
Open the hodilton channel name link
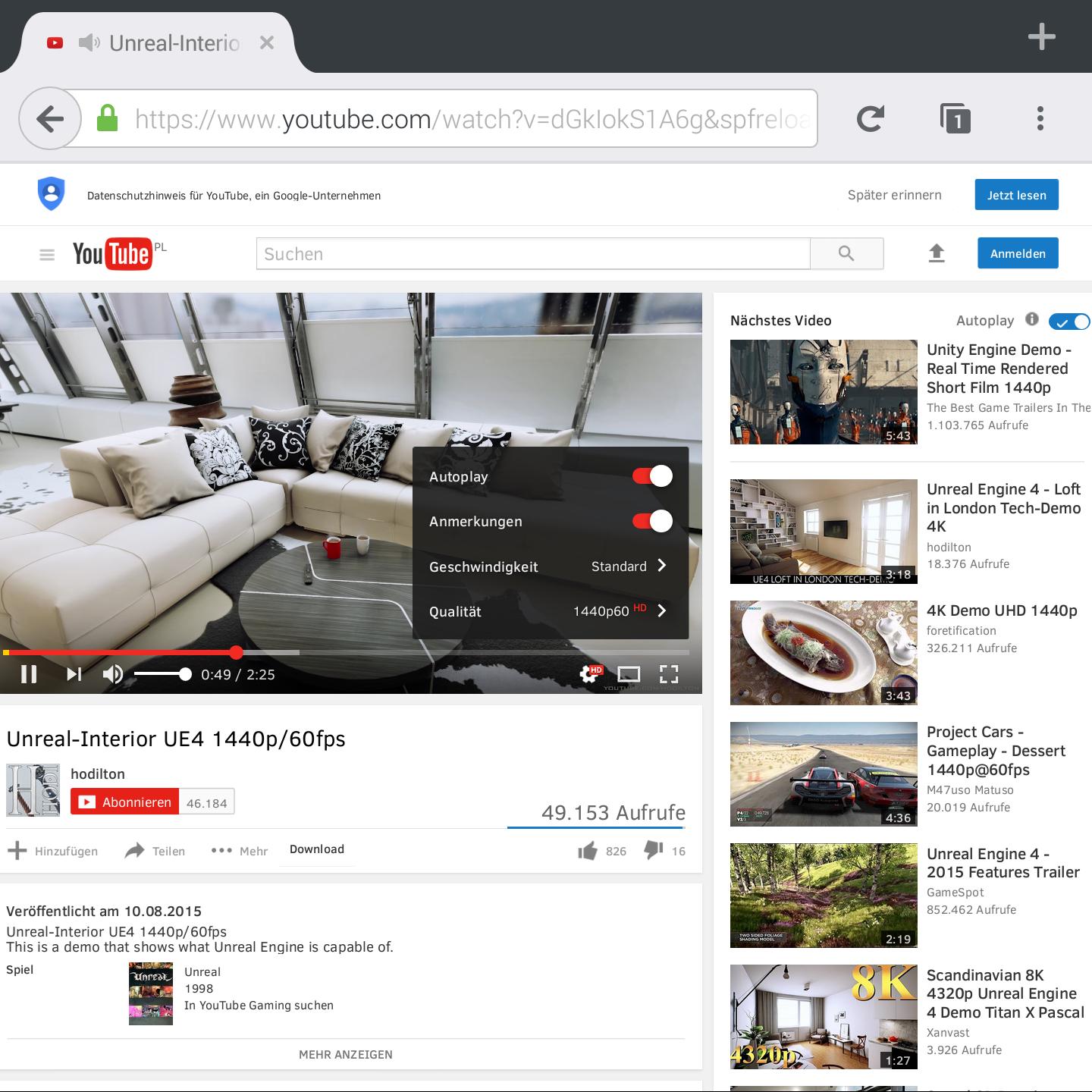(98, 773)
